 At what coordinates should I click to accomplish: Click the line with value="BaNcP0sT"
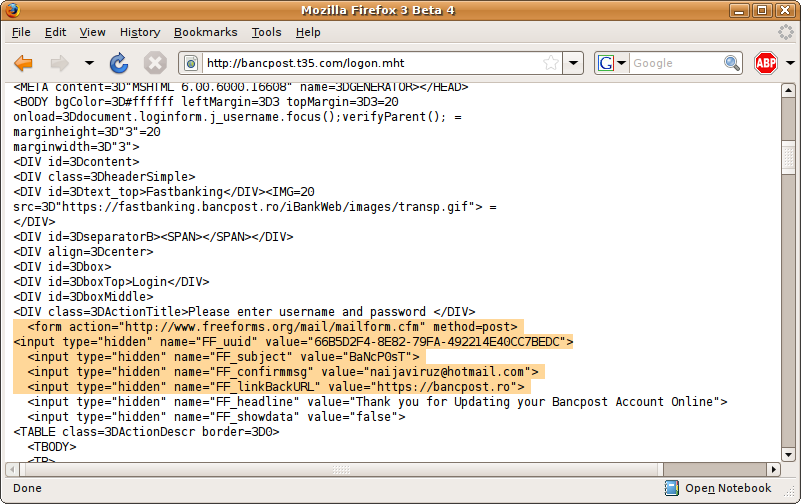point(223,356)
